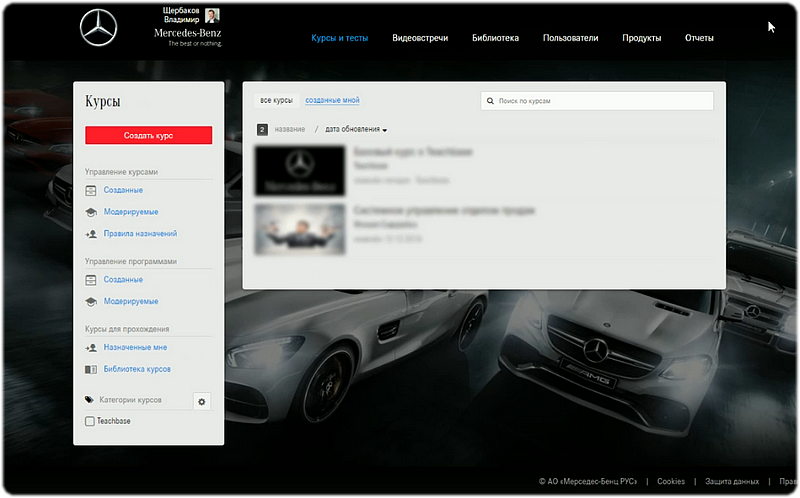The width and height of the screenshot is (800, 498).
Task: Click the Назначенные мне person-arrow icon
Action: (91, 347)
